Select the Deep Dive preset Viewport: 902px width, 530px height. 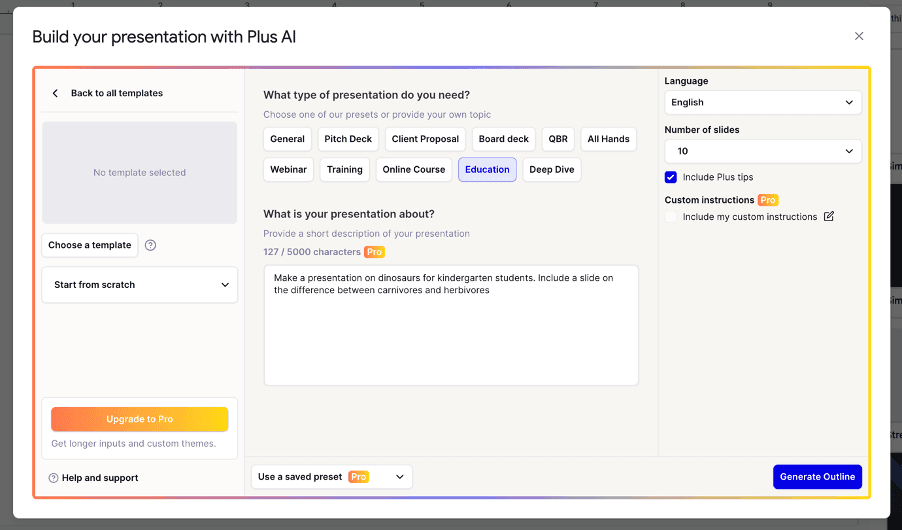(x=552, y=169)
